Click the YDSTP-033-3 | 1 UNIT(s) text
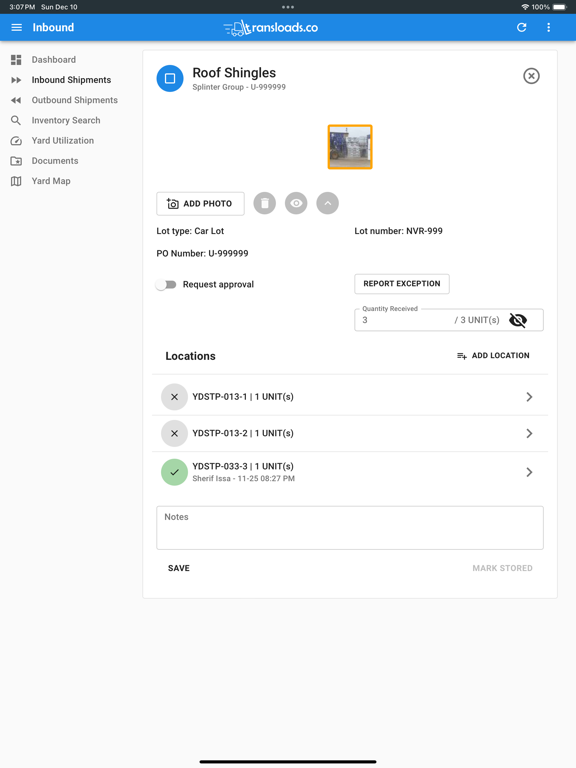The image size is (576, 768). (243, 466)
